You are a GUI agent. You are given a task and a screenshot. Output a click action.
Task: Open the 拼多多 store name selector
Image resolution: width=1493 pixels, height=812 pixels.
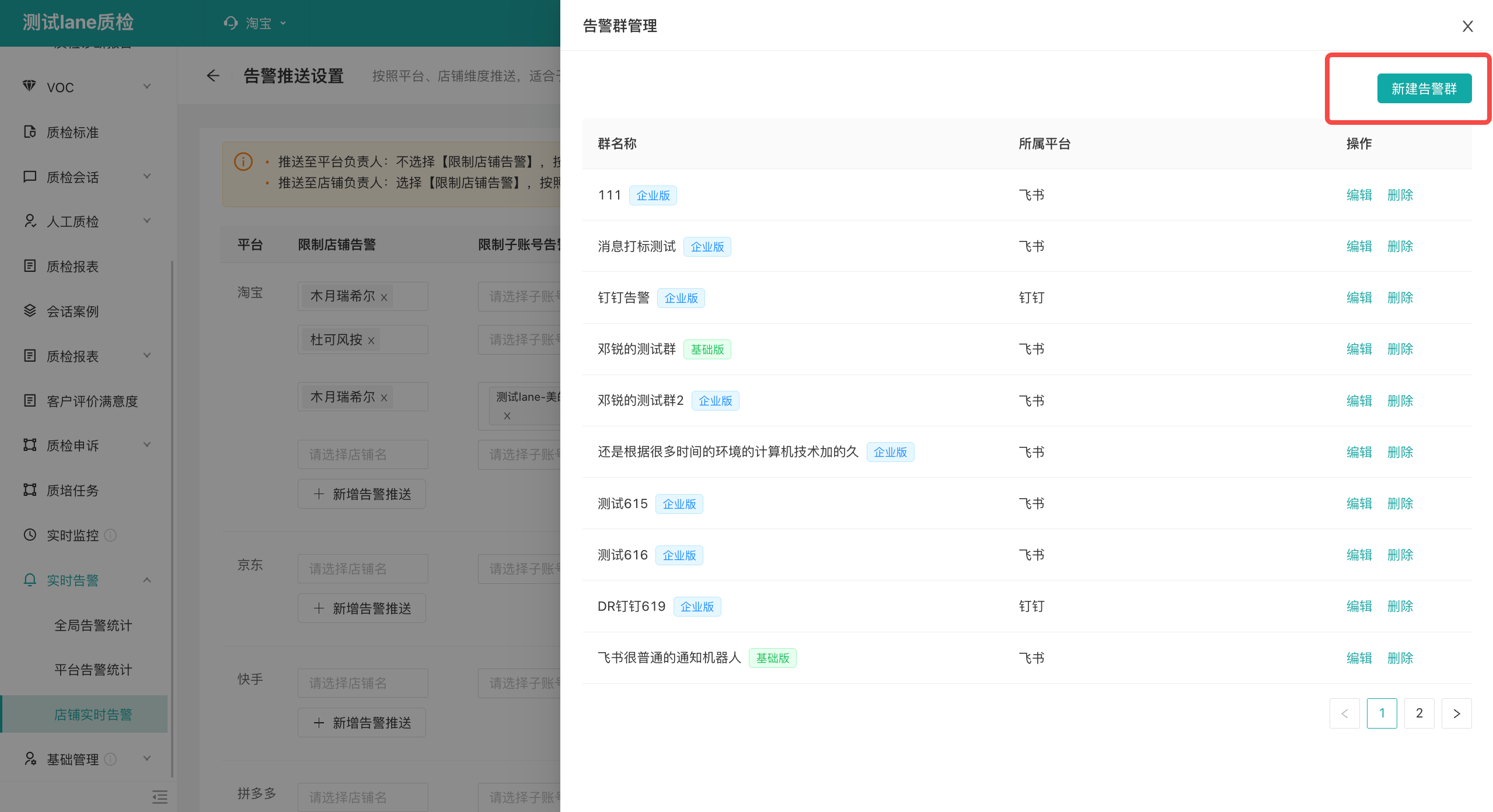click(x=362, y=797)
